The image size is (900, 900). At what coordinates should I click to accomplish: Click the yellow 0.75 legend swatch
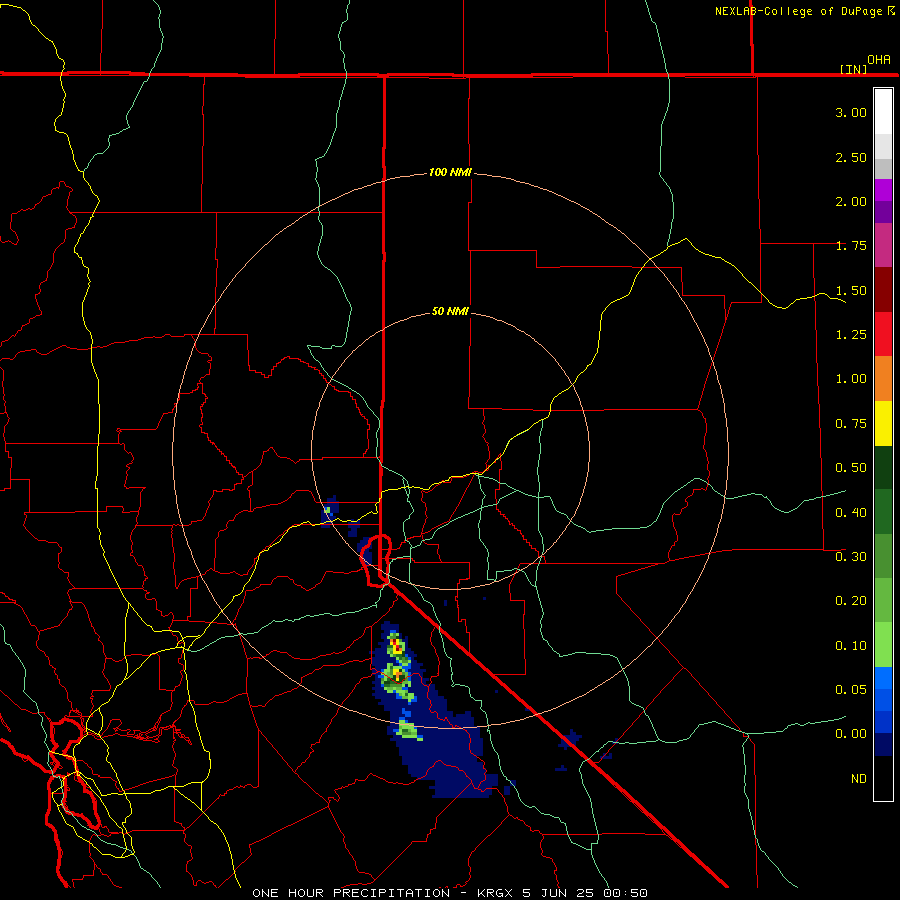point(883,423)
